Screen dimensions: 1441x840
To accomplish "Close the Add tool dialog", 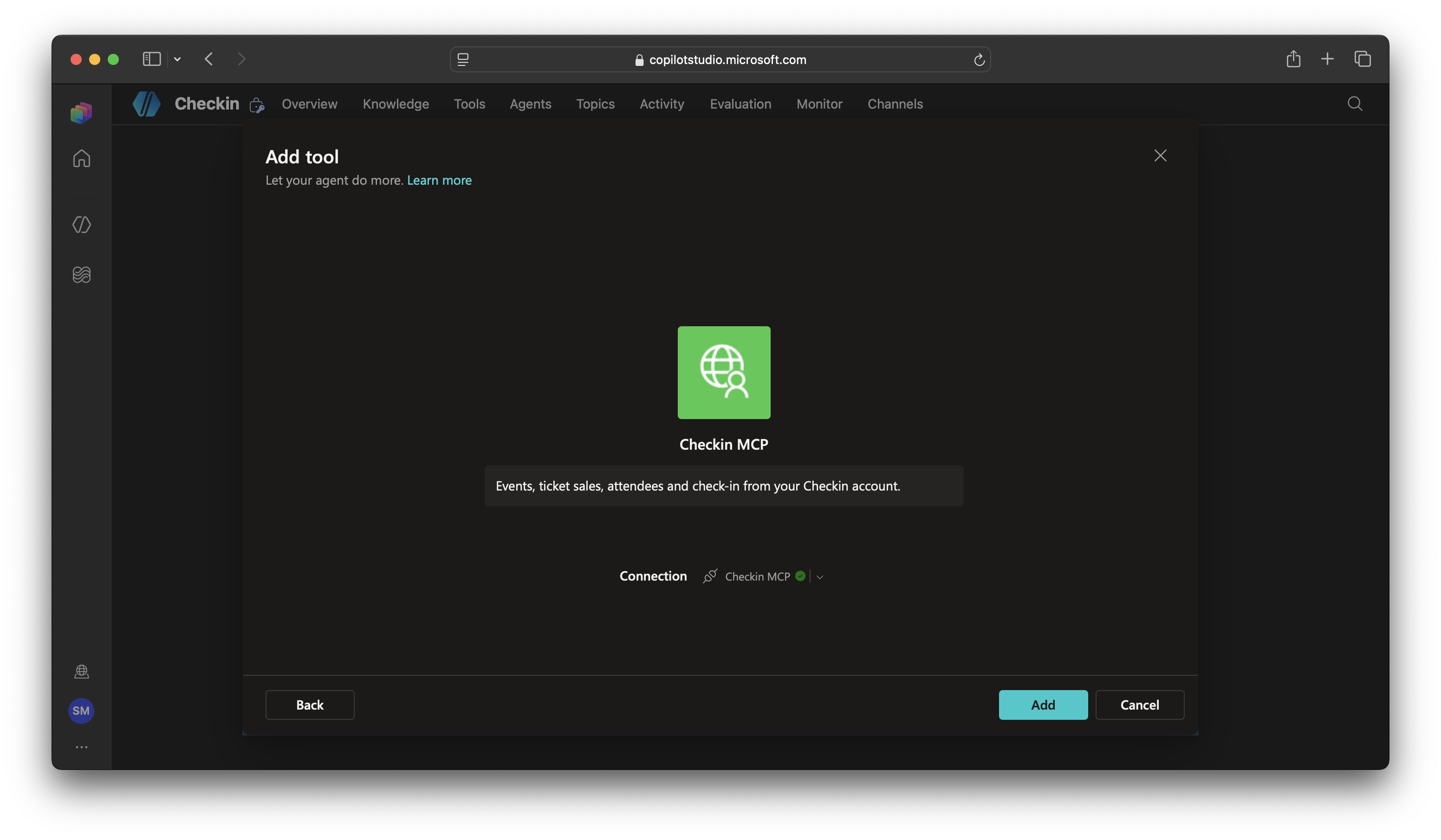I will click(x=1160, y=155).
